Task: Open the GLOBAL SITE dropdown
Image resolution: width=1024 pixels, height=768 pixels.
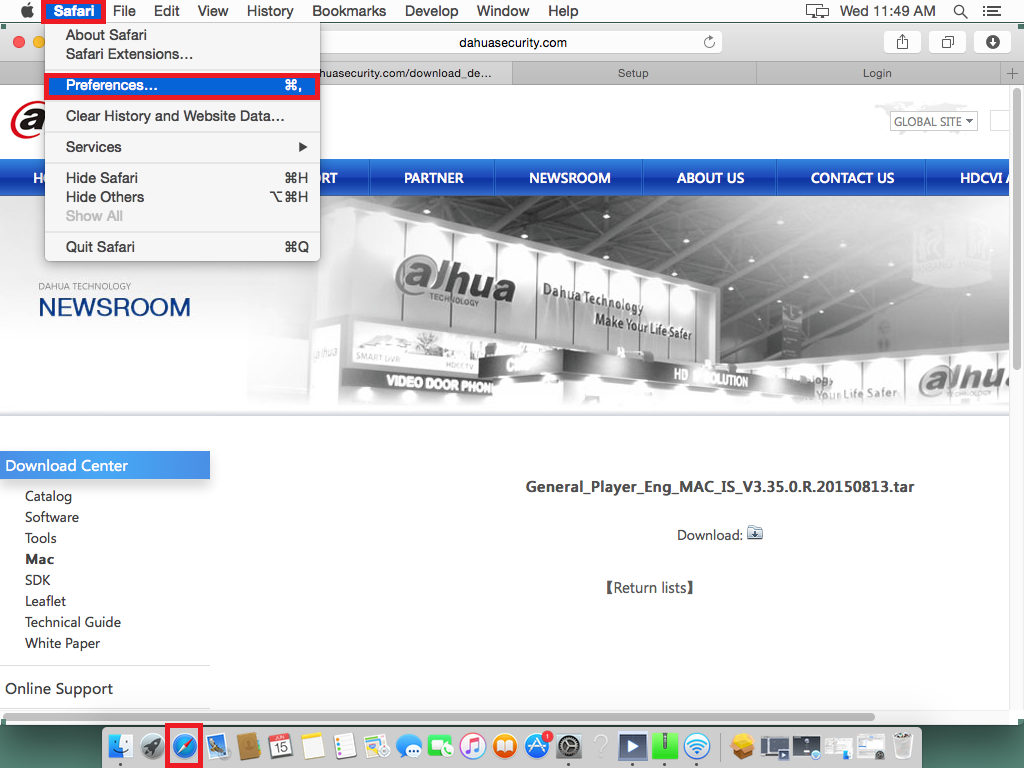Action: [x=933, y=121]
